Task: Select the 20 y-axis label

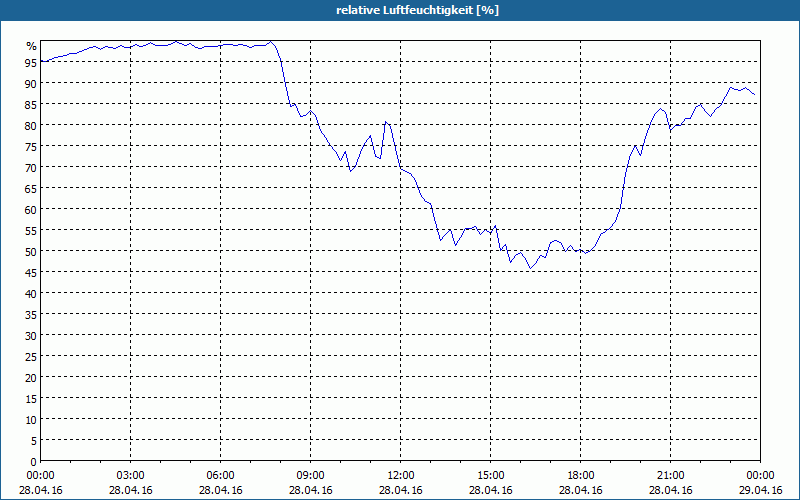Action: (x=31, y=378)
